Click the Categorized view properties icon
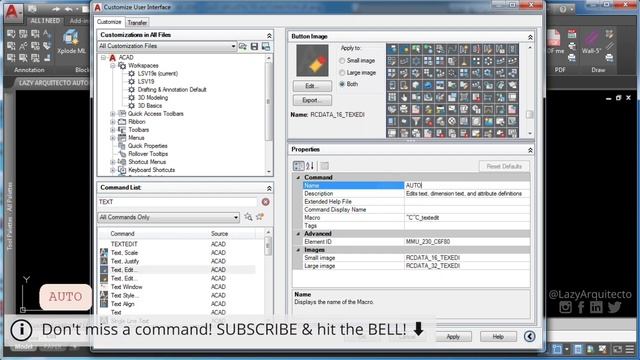This screenshot has width=640, height=360. [299, 166]
